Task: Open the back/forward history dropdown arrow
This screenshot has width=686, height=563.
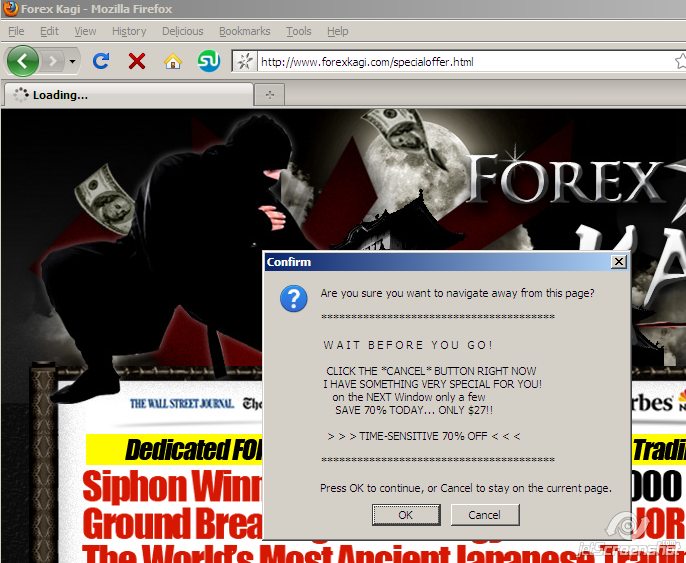Action: coord(73,61)
